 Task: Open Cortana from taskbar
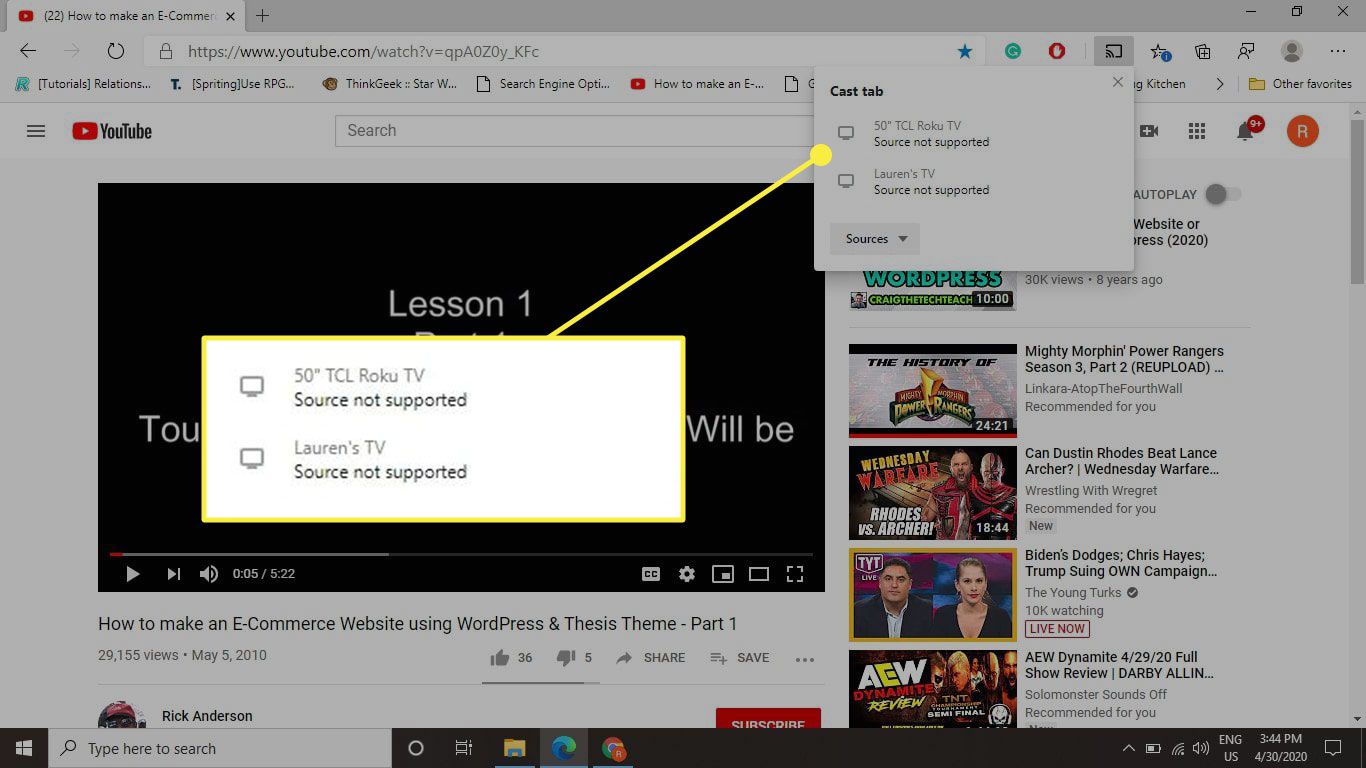[x=416, y=748]
